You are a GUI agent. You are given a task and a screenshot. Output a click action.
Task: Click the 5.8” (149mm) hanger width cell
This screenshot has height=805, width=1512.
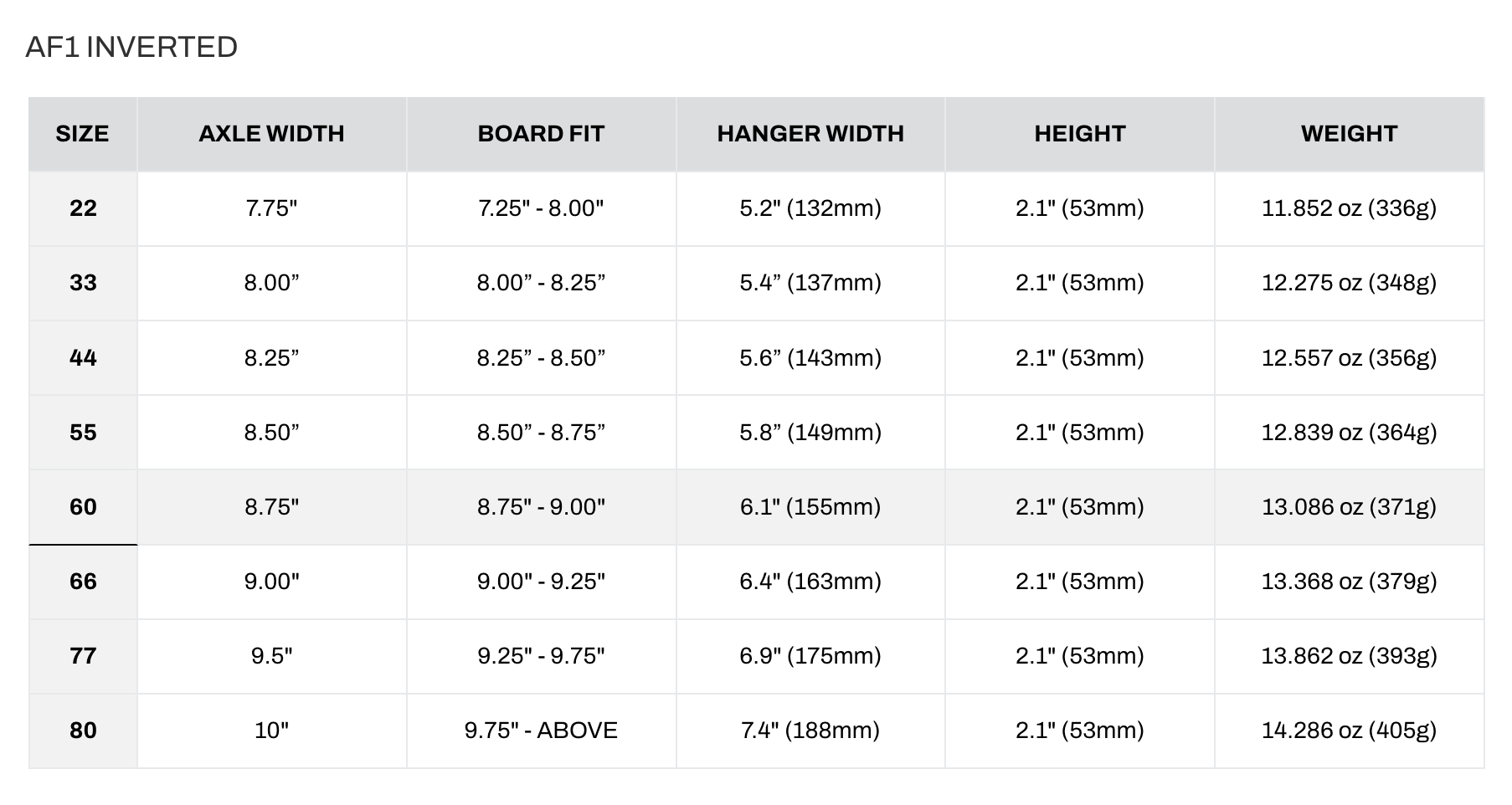810,433
